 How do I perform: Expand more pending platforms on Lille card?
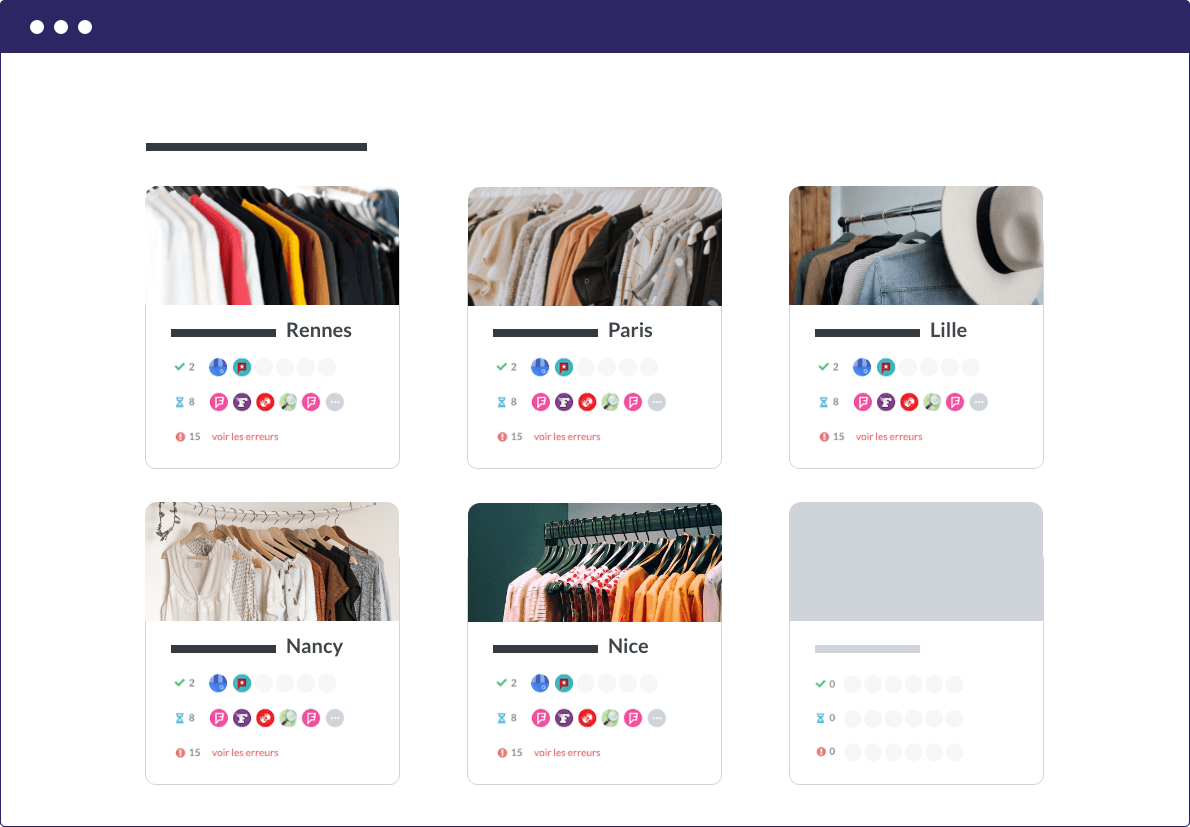[x=979, y=402]
